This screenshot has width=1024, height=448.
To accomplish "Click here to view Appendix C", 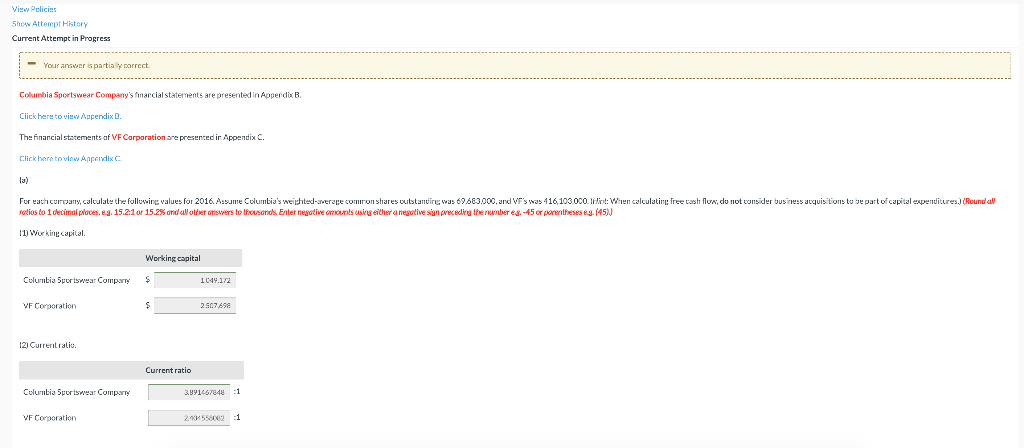I will click(x=71, y=158).
